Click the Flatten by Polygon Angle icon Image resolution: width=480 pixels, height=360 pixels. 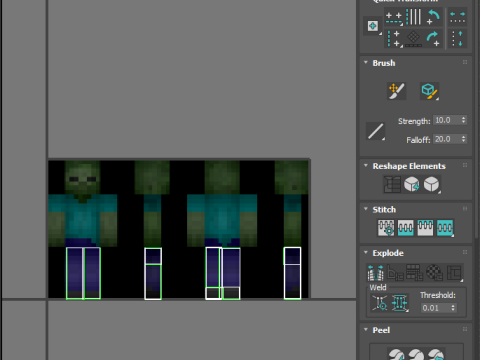(395, 272)
